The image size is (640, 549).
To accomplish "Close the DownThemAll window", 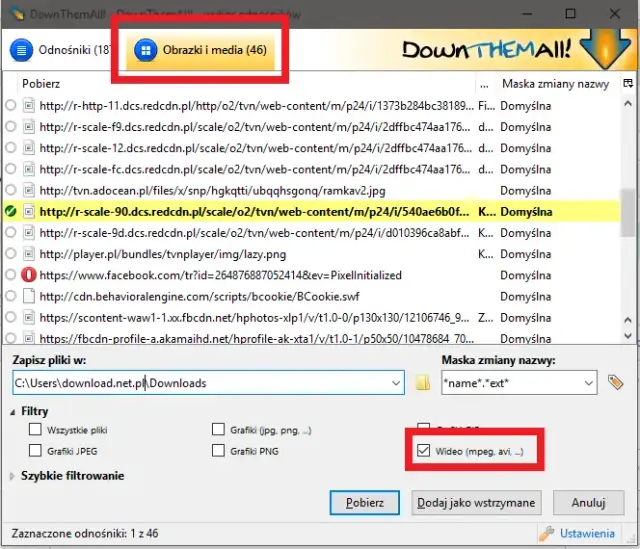I will point(615,13).
